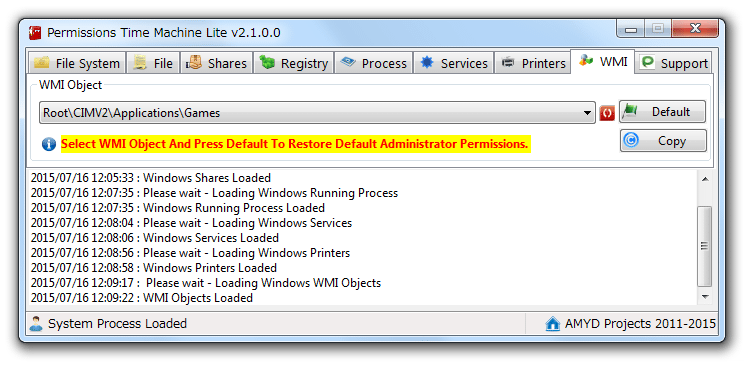Switch to the File tab
Viewport: 747px width, 366px height.
click(152, 63)
